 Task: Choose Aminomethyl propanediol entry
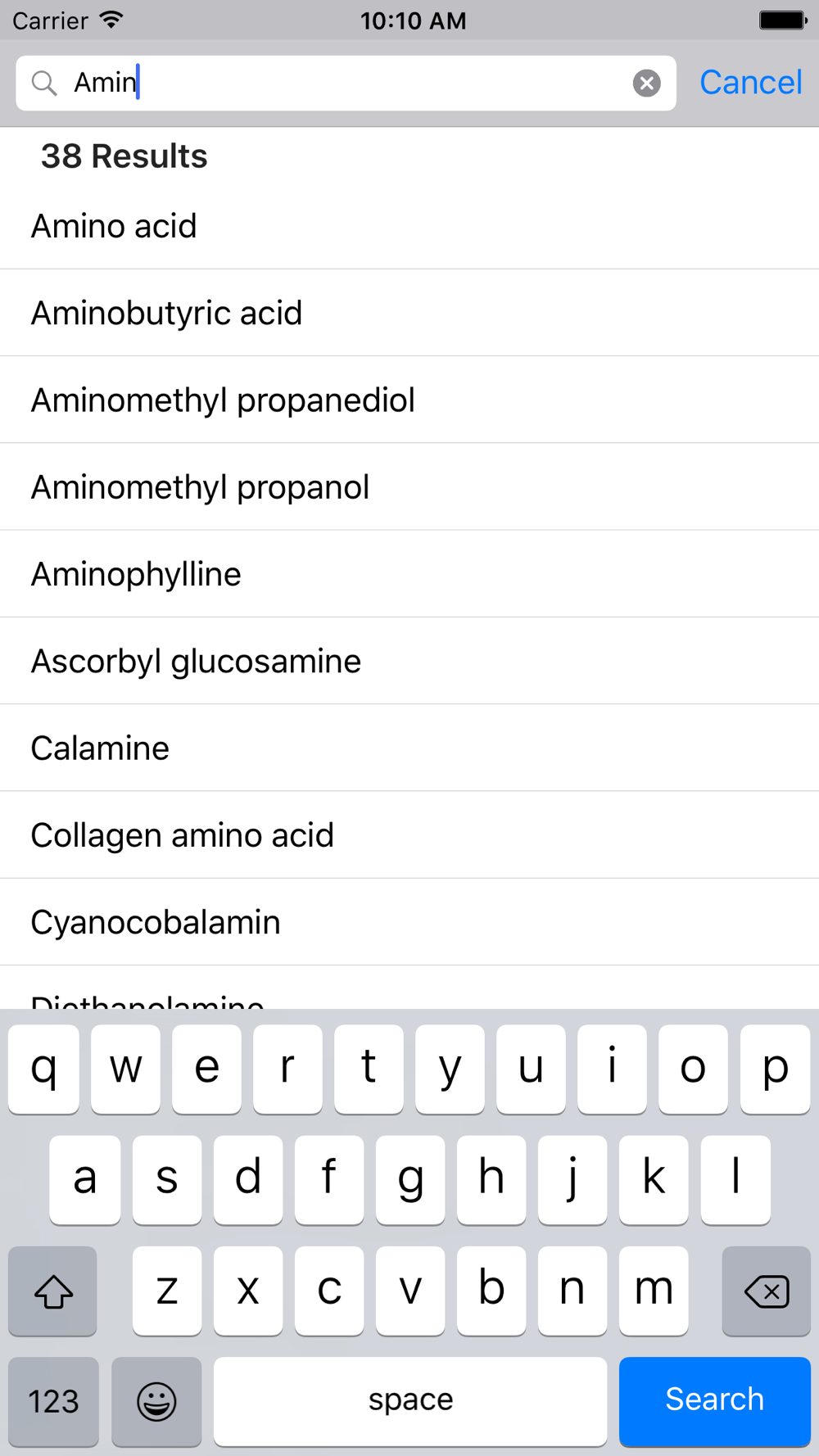coord(409,400)
